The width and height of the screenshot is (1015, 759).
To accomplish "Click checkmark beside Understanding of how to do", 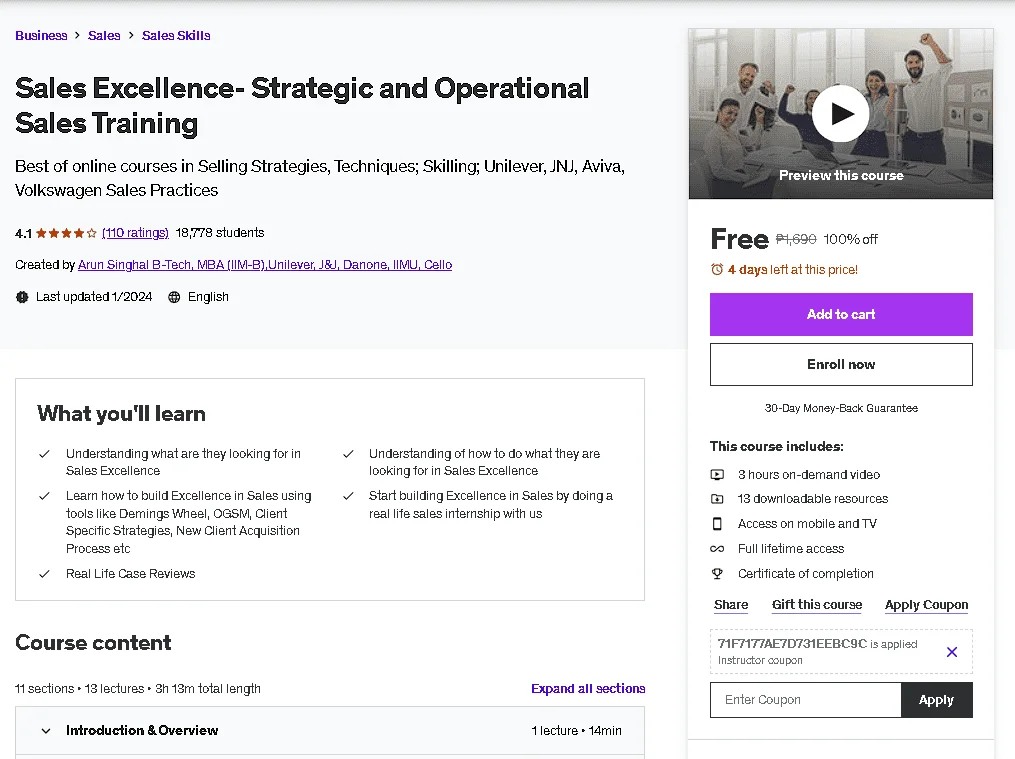I will [x=348, y=454].
